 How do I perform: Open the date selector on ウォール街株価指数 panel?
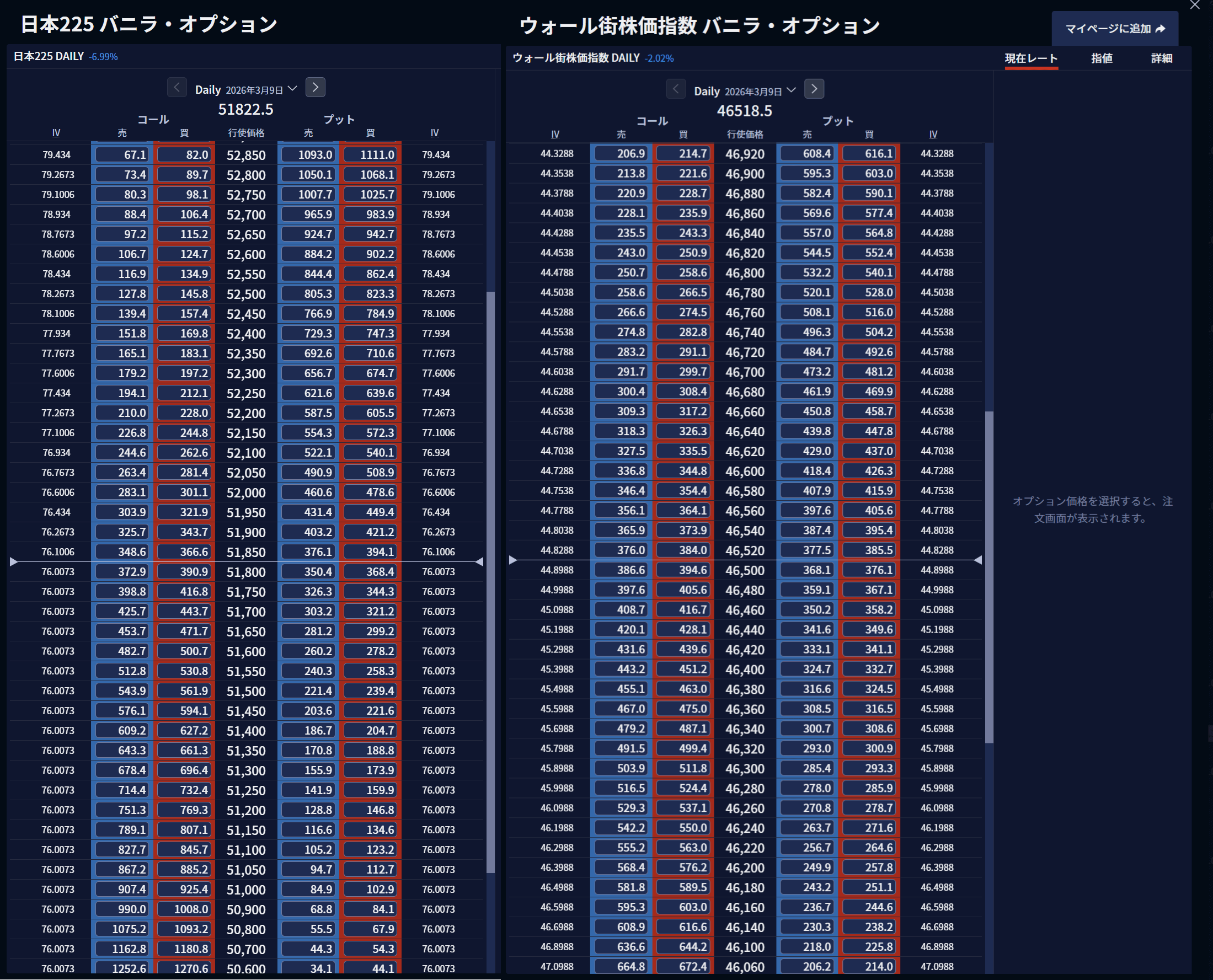click(759, 90)
